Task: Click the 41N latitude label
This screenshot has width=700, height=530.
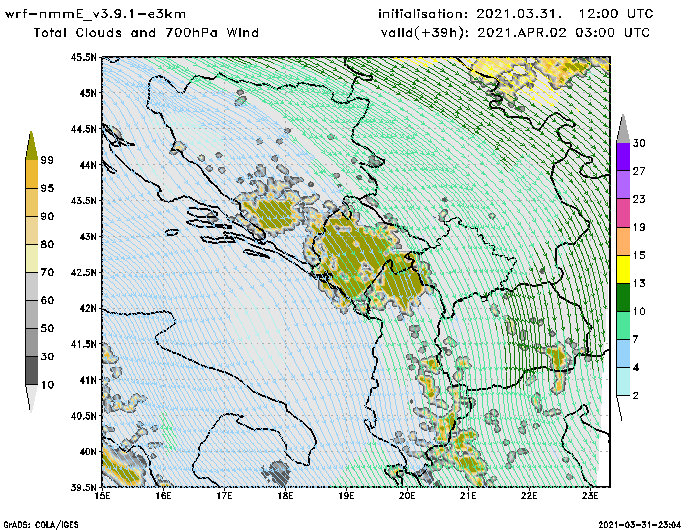Action: pos(88,380)
